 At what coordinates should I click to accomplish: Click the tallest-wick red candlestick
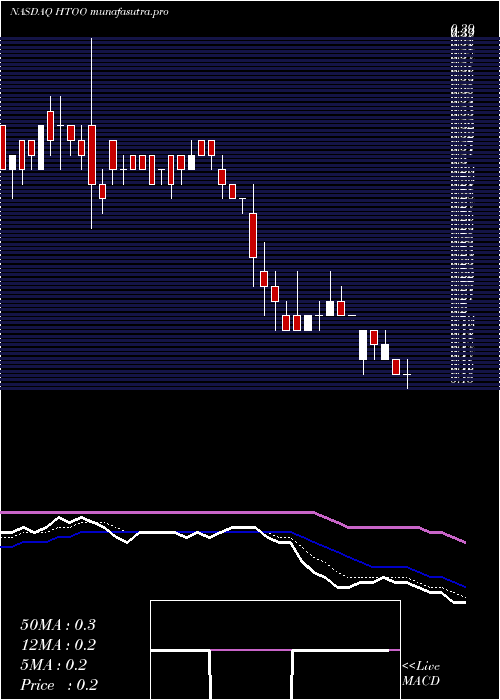pyautogui.click(x=92, y=154)
